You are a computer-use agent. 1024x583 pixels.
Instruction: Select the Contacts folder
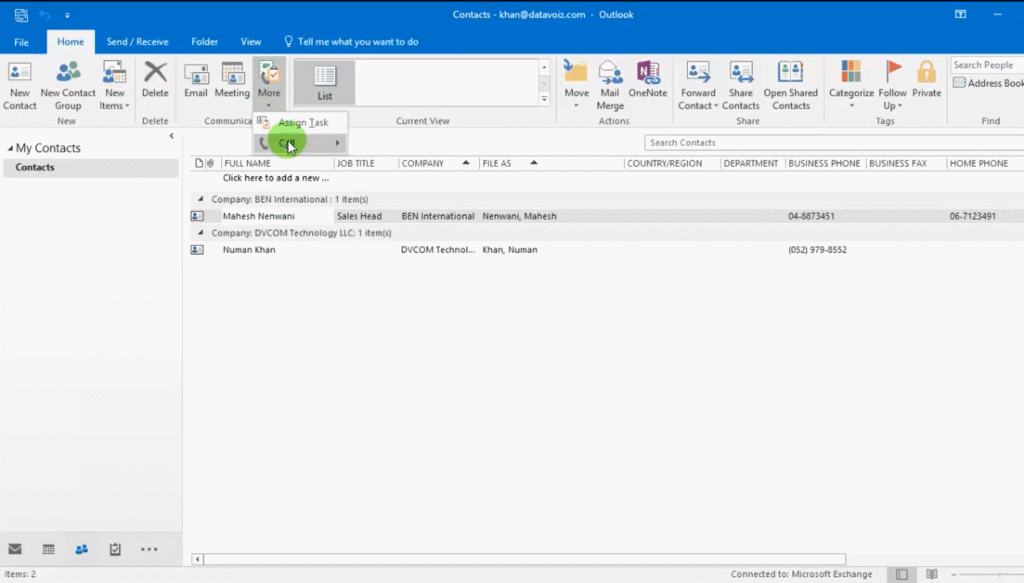click(91, 167)
